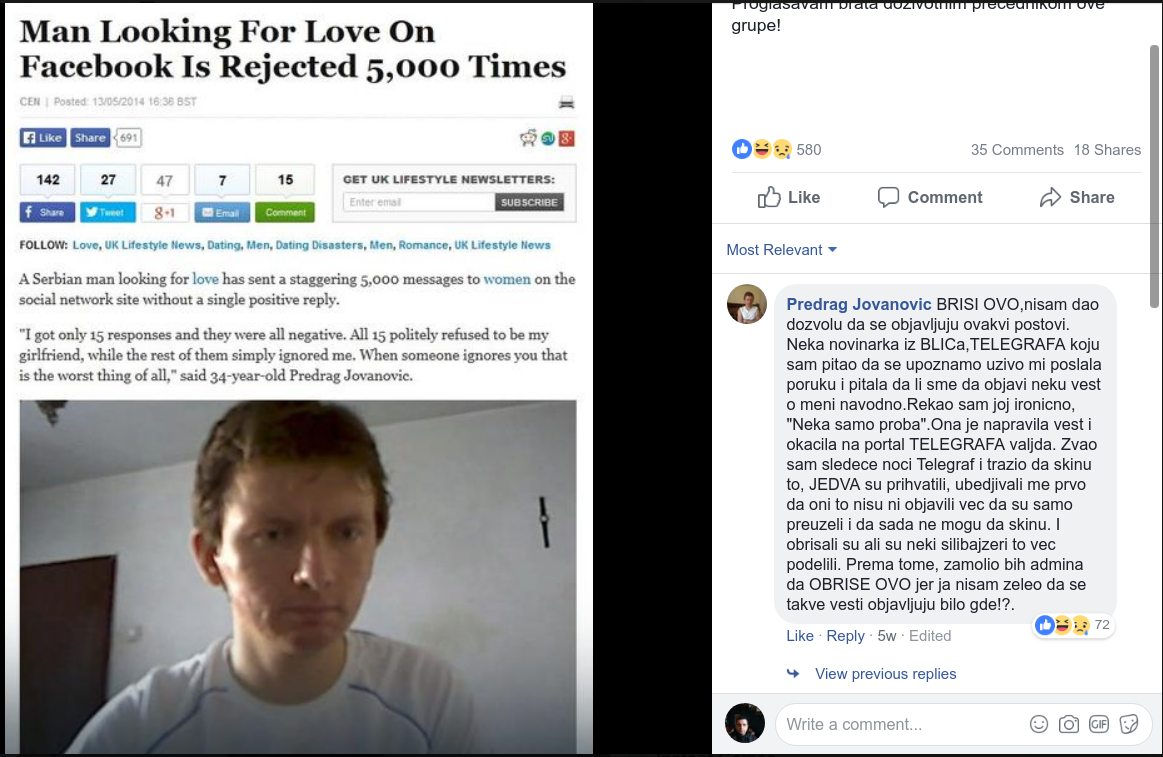Open the 18 Shares count
The width and height of the screenshot is (1163, 757).
(1107, 150)
